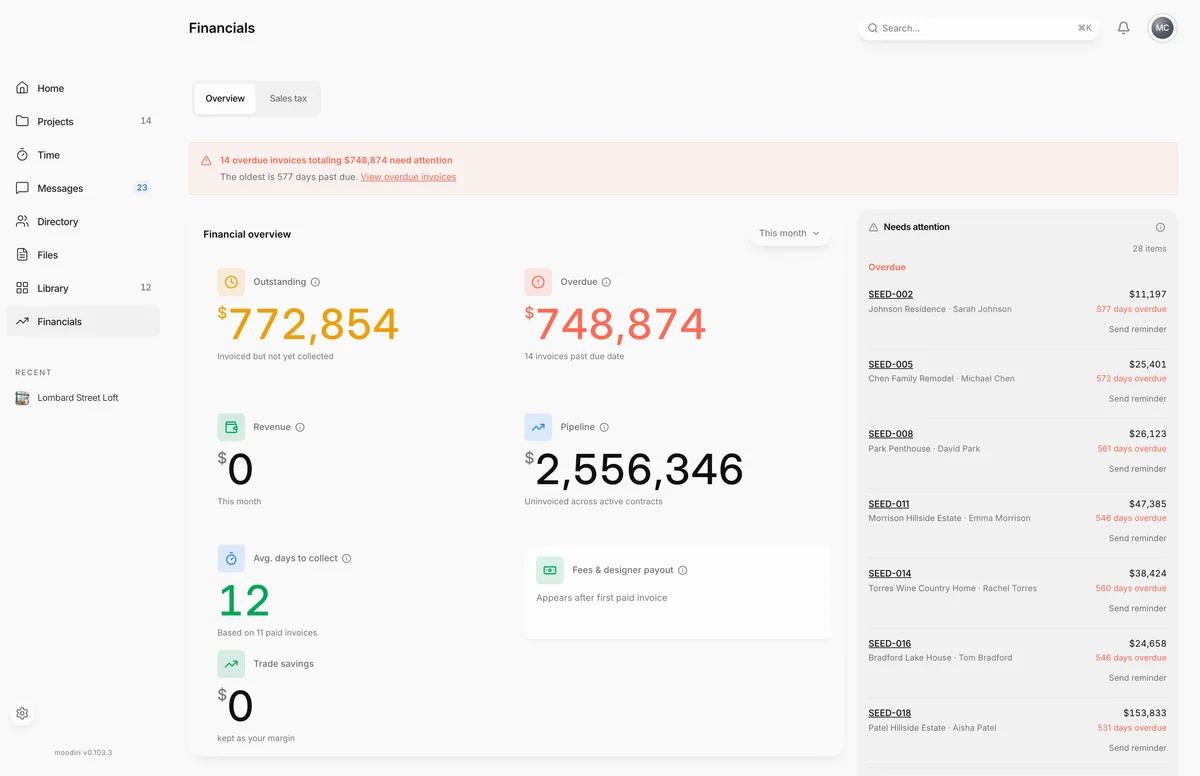The image size is (1200, 776).
Task: Click the Pipeline trend icon
Action: click(538, 427)
